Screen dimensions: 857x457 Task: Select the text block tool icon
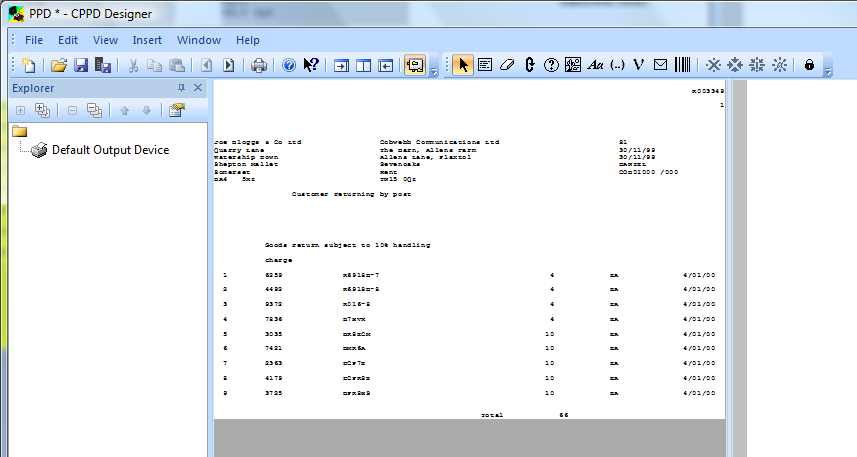[485, 65]
